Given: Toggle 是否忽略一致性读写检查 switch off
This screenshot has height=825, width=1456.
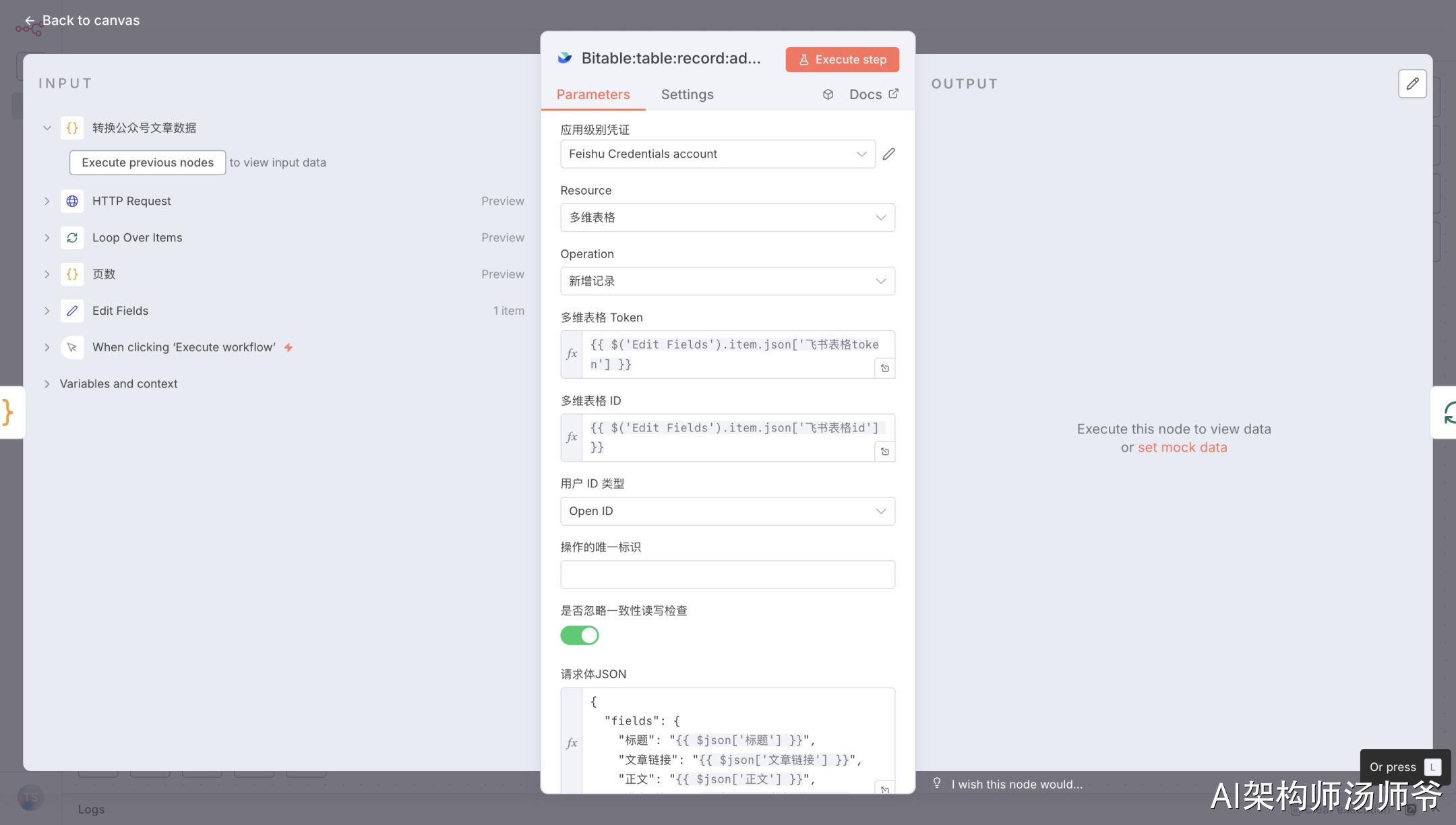Looking at the screenshot, I should pos(579,636).
